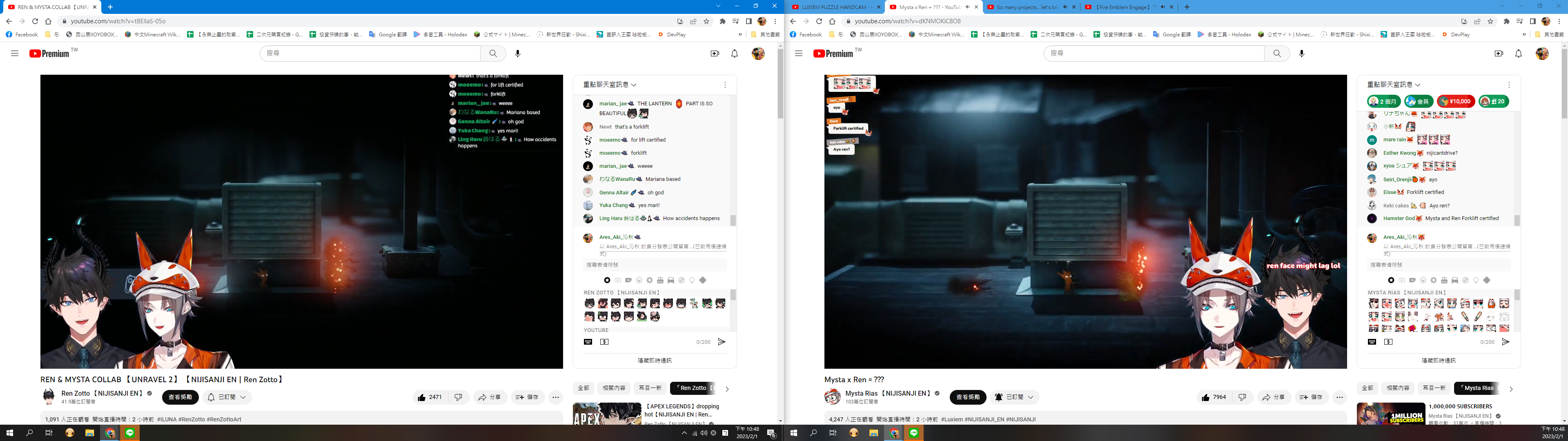Hide live chat in Ren Zotto window

point(654,361)
